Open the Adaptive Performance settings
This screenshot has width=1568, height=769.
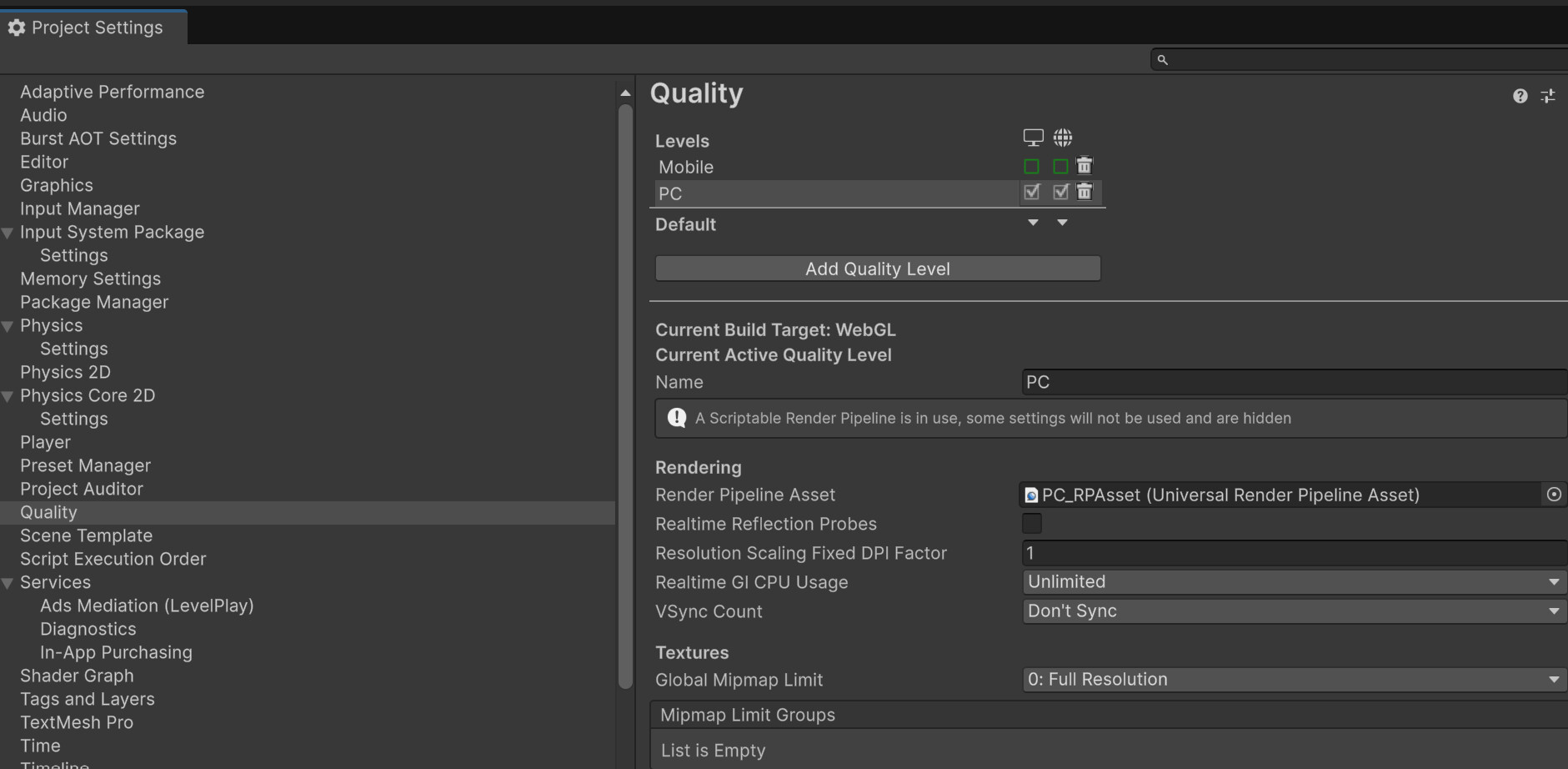tap(113, 92)
